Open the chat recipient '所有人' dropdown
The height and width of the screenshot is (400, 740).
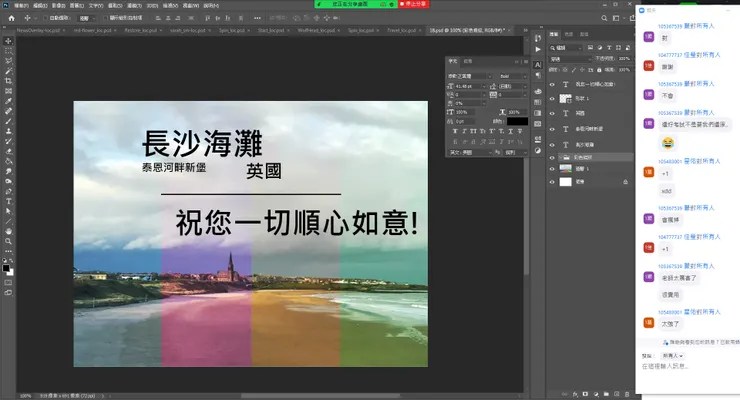pos(672,356)
